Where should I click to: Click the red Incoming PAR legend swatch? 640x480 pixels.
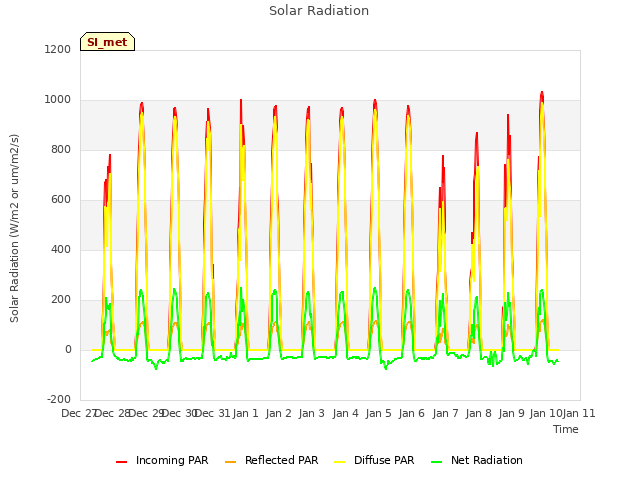point(121,462)
